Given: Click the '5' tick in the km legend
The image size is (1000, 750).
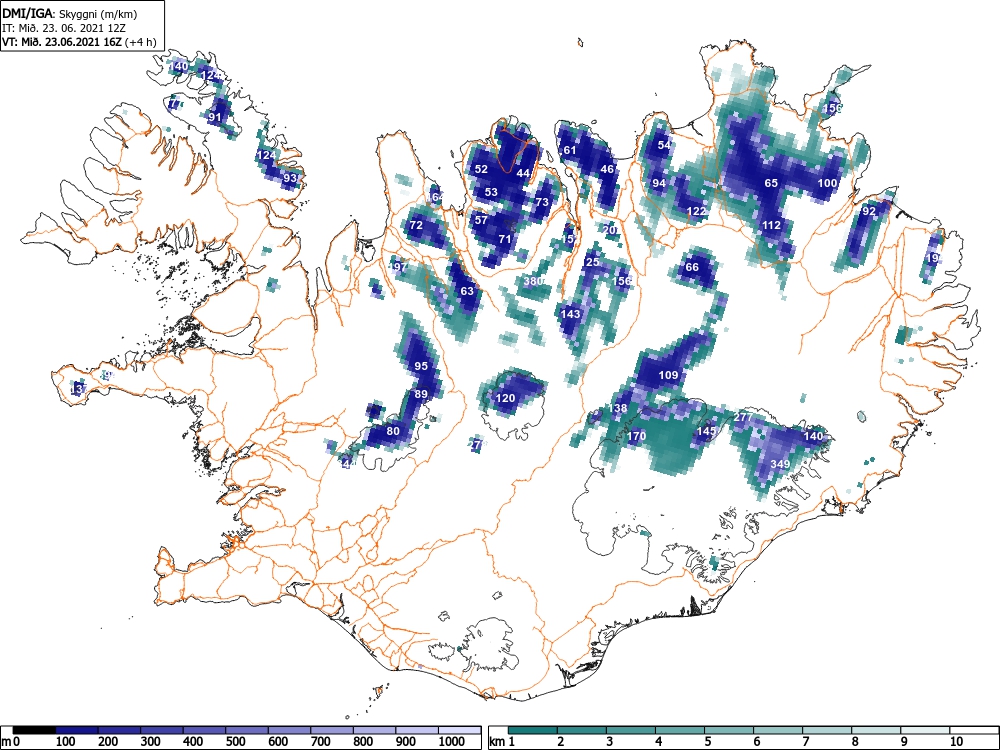Looking at the screenshot, I should point(707,741).
